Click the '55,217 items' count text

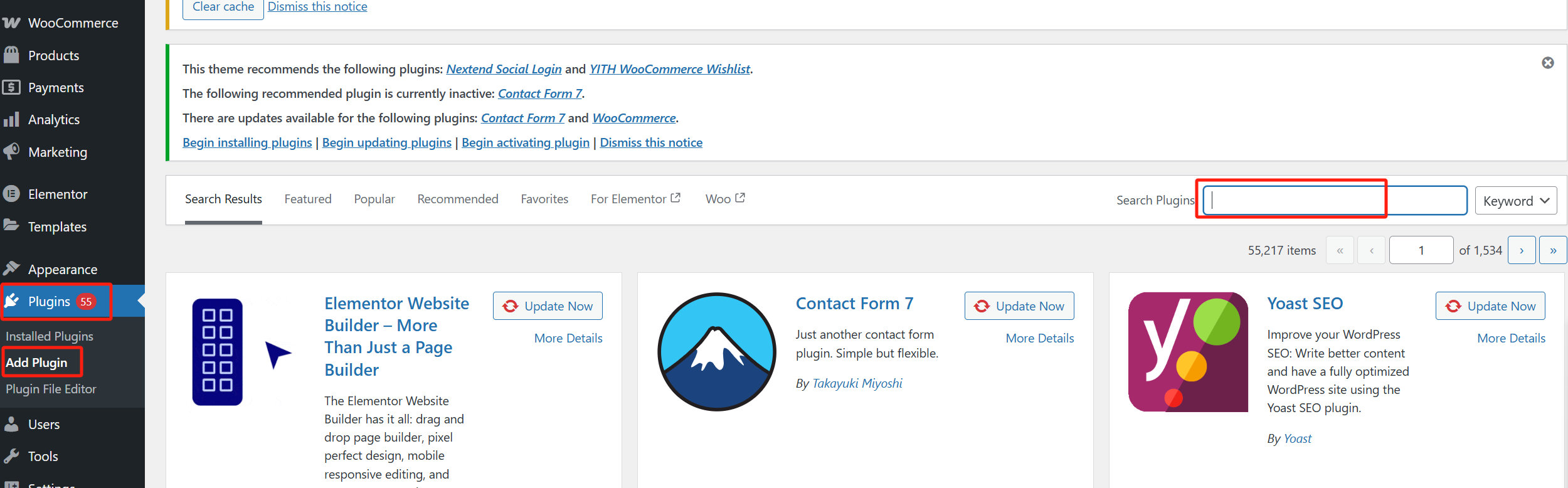point(1282,250)
